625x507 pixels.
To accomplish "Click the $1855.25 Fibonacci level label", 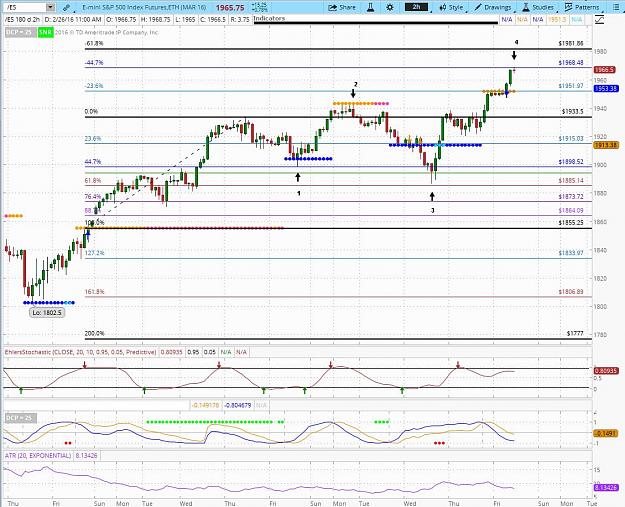I will click(x=571, y=222).
